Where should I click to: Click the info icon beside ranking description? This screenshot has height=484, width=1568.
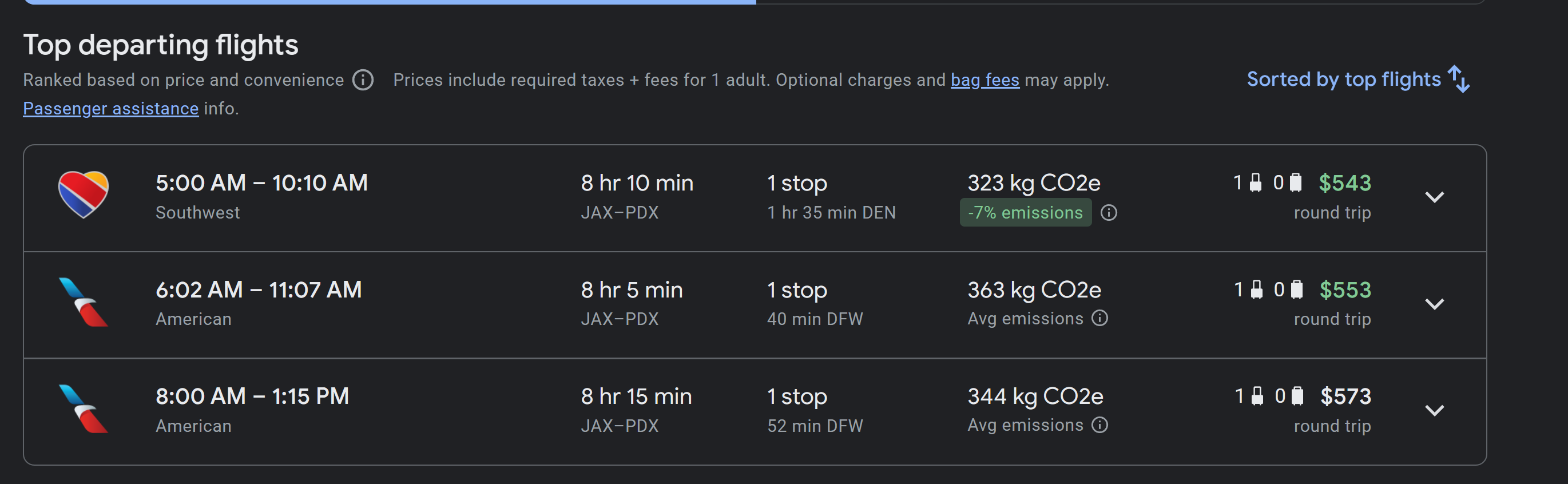[363, 80]
